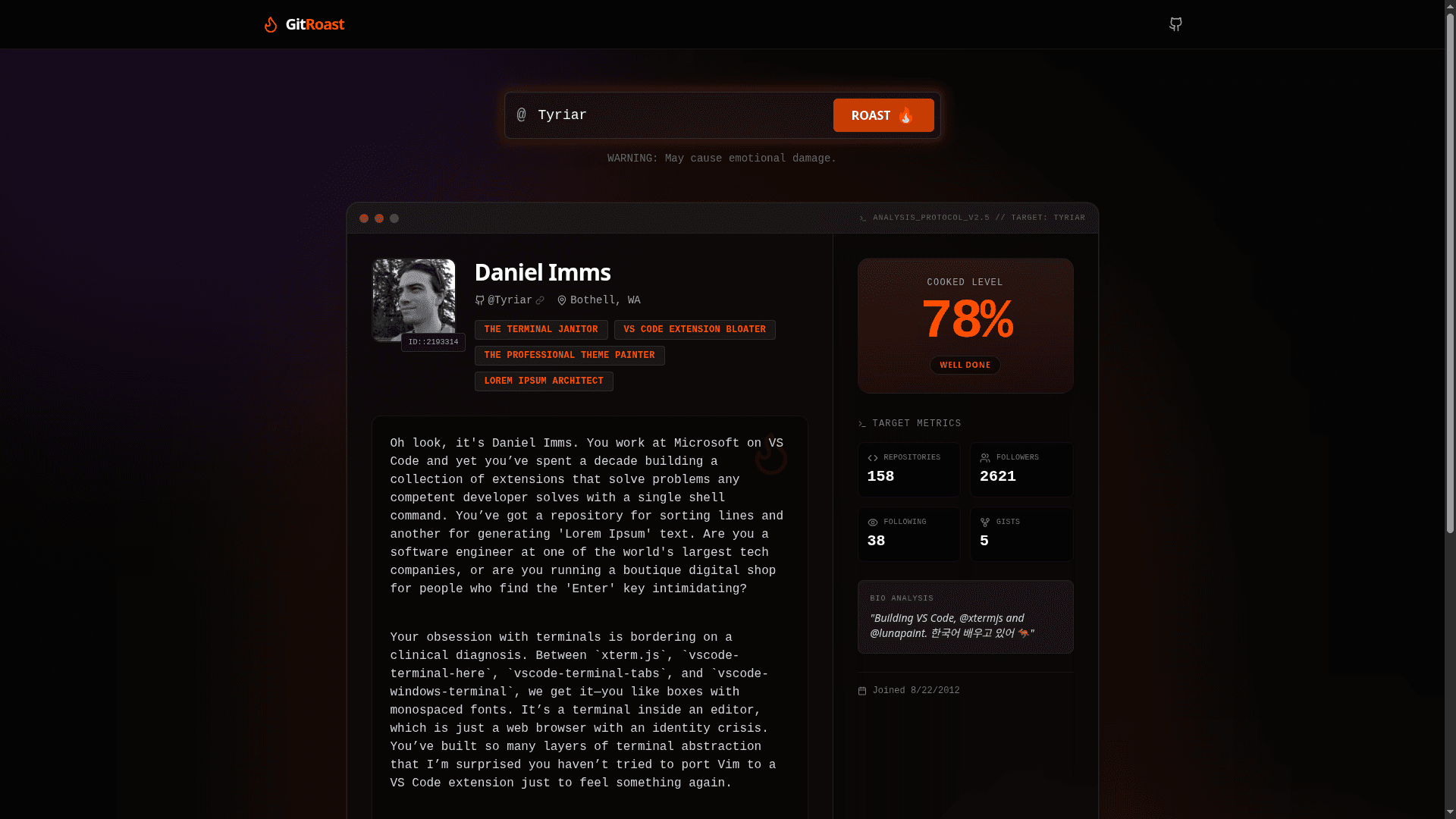This screenshot has height=819, width=1456.
Task: Click the following eye icon
Action: click(873, 522)
